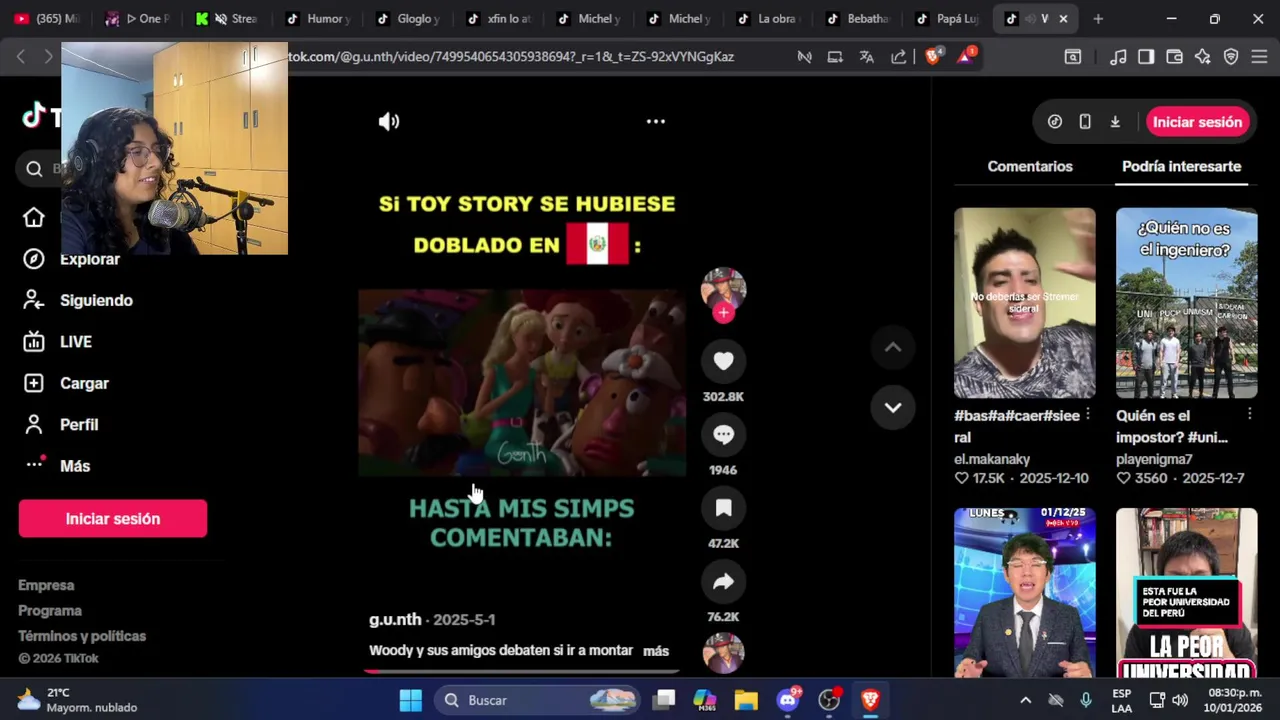Click the top-right Iniciar sesión button
Viewport: 1280px width, 720px height.
[1197, 122]
